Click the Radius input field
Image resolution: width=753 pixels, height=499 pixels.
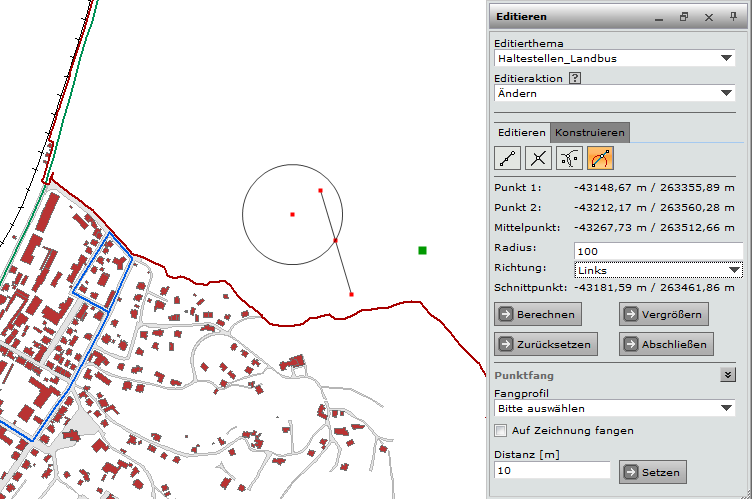[658, 251]
